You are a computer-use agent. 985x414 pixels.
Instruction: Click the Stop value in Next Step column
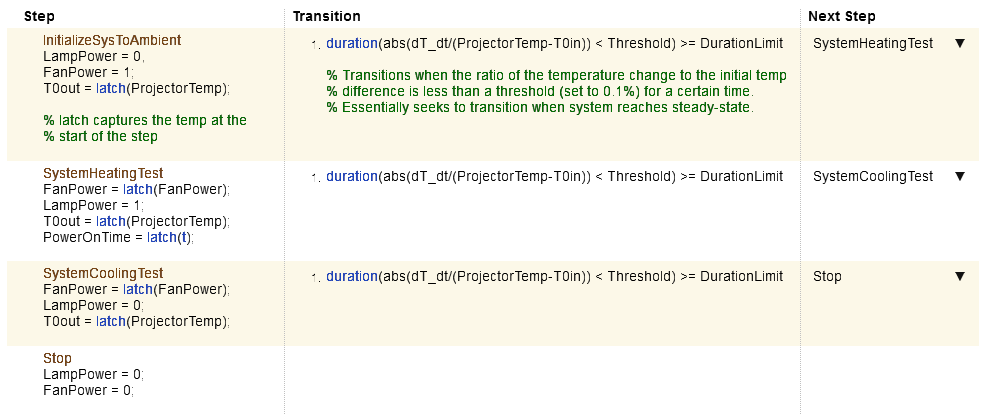827,276
